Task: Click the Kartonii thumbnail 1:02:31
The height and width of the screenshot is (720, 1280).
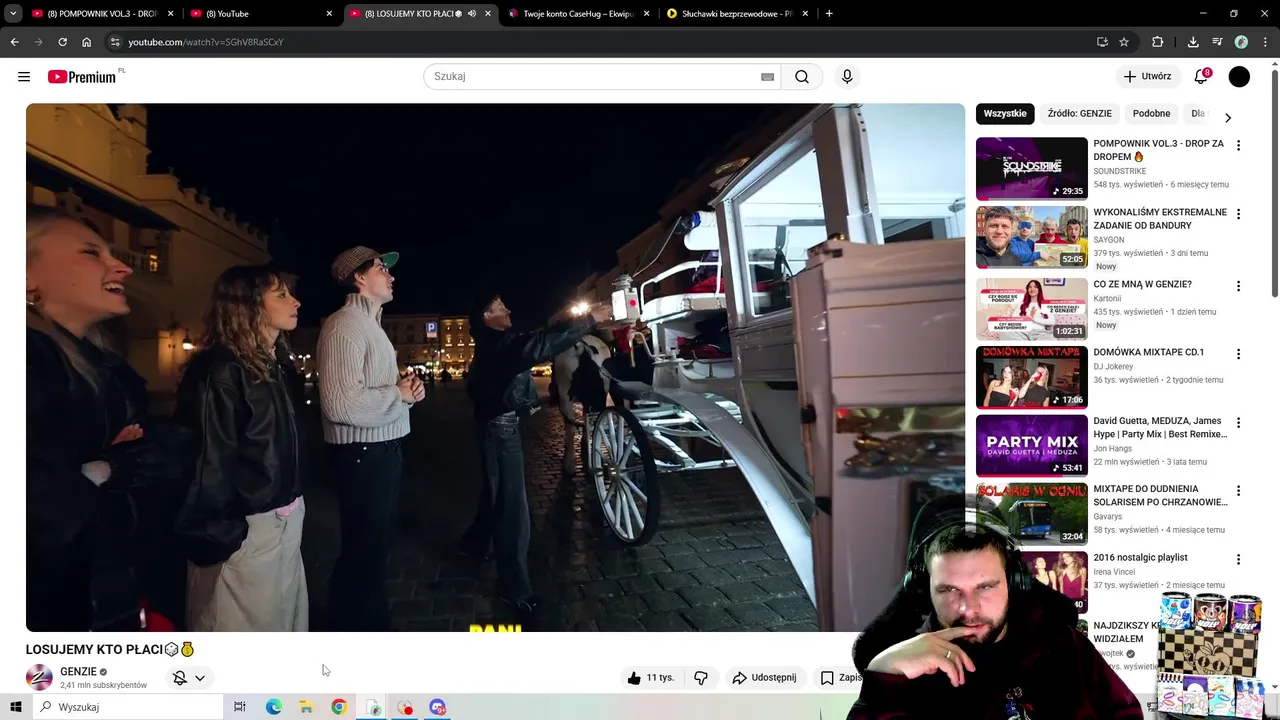Action: (1031, 309)
